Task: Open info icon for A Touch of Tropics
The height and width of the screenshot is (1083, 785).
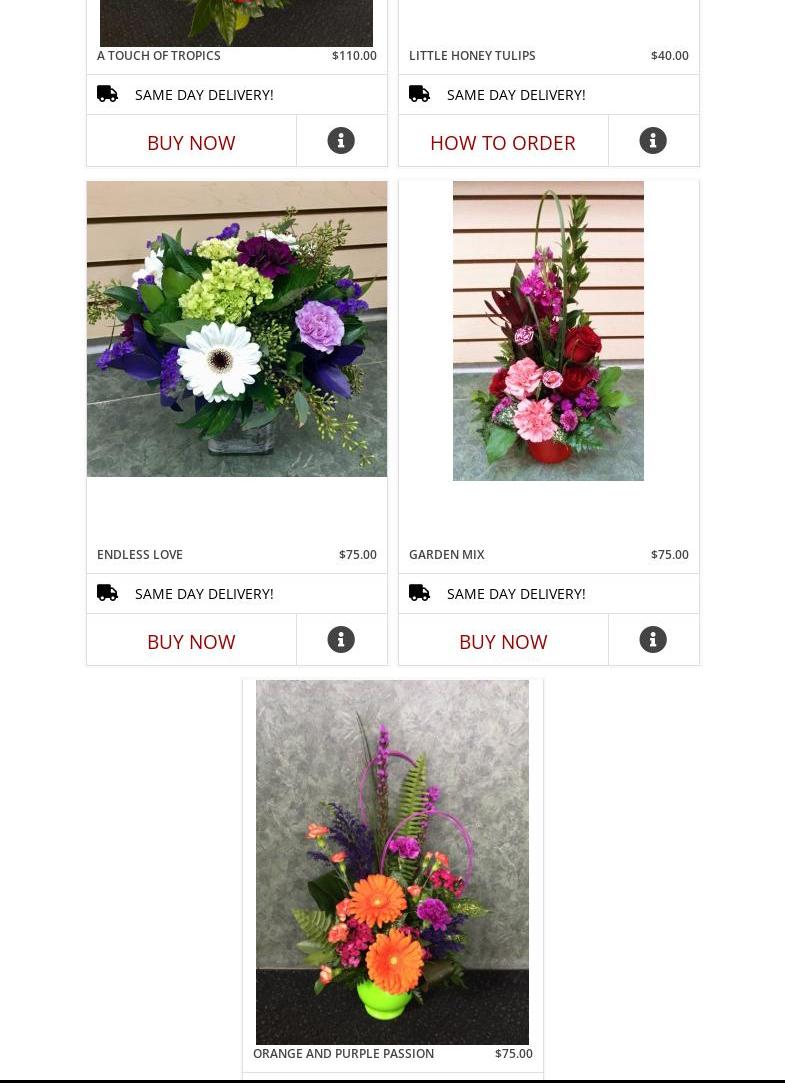Action: point(341,140)
